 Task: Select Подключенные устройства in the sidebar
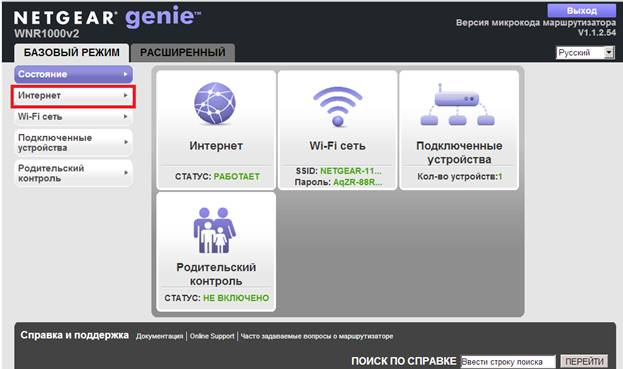click(74, 143)
